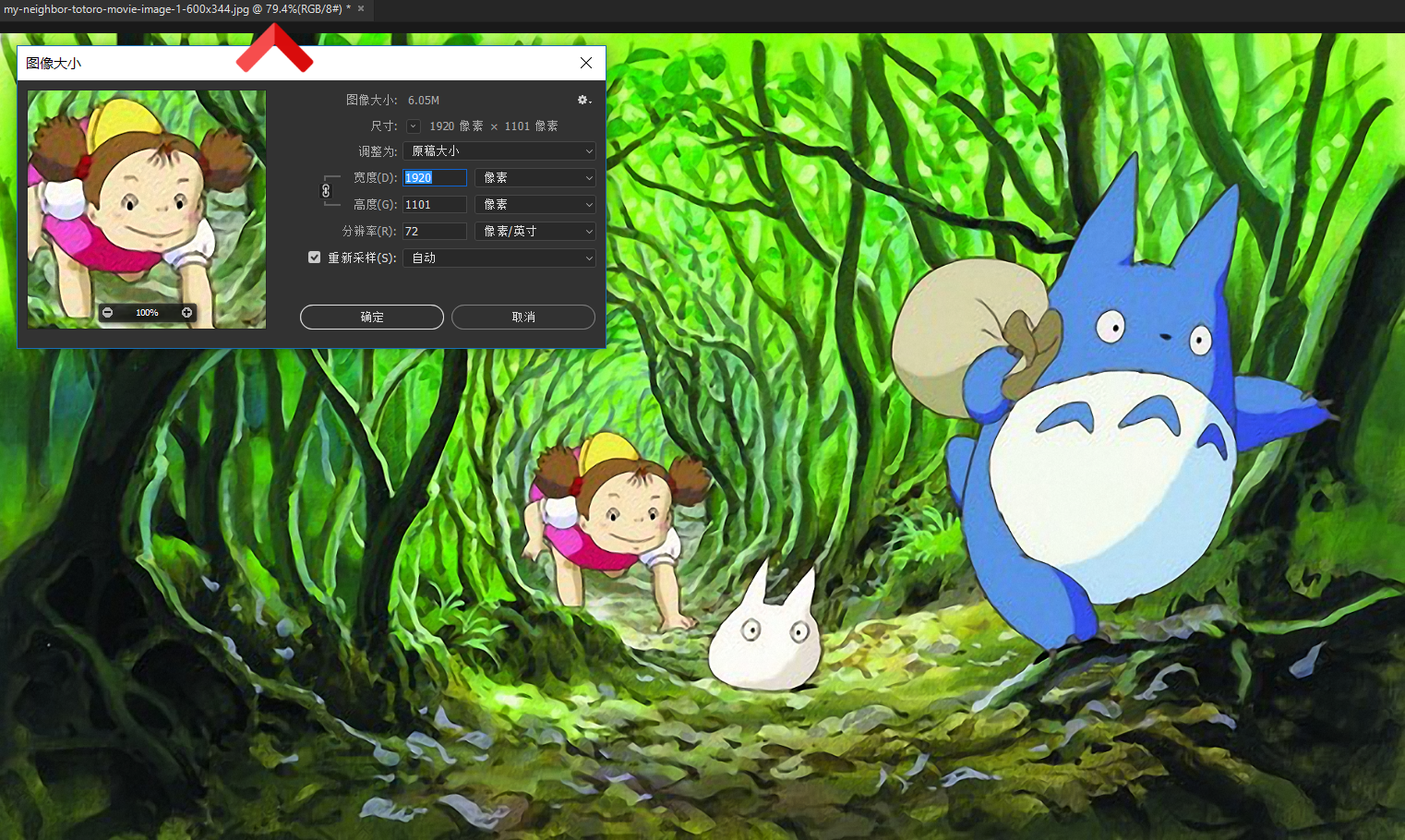The height and width of the screenshot is (840, 1405).
Task: Zoom in the preview with plus icon
Action: [x=186, y=313]
